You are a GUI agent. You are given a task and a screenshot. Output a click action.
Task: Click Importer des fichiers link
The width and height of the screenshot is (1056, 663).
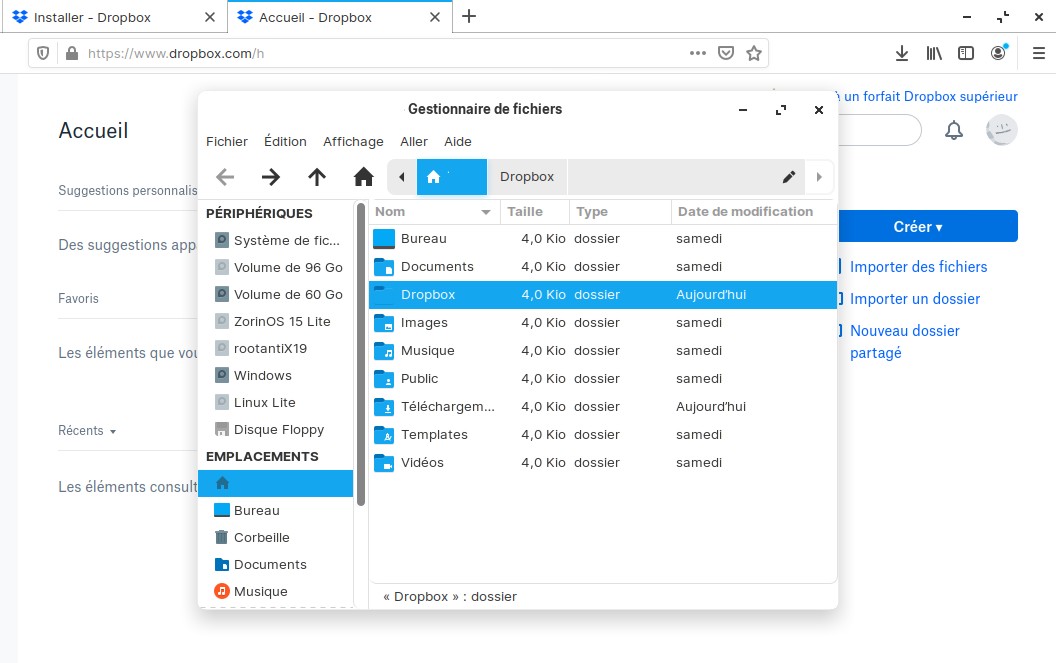point(918,267)
